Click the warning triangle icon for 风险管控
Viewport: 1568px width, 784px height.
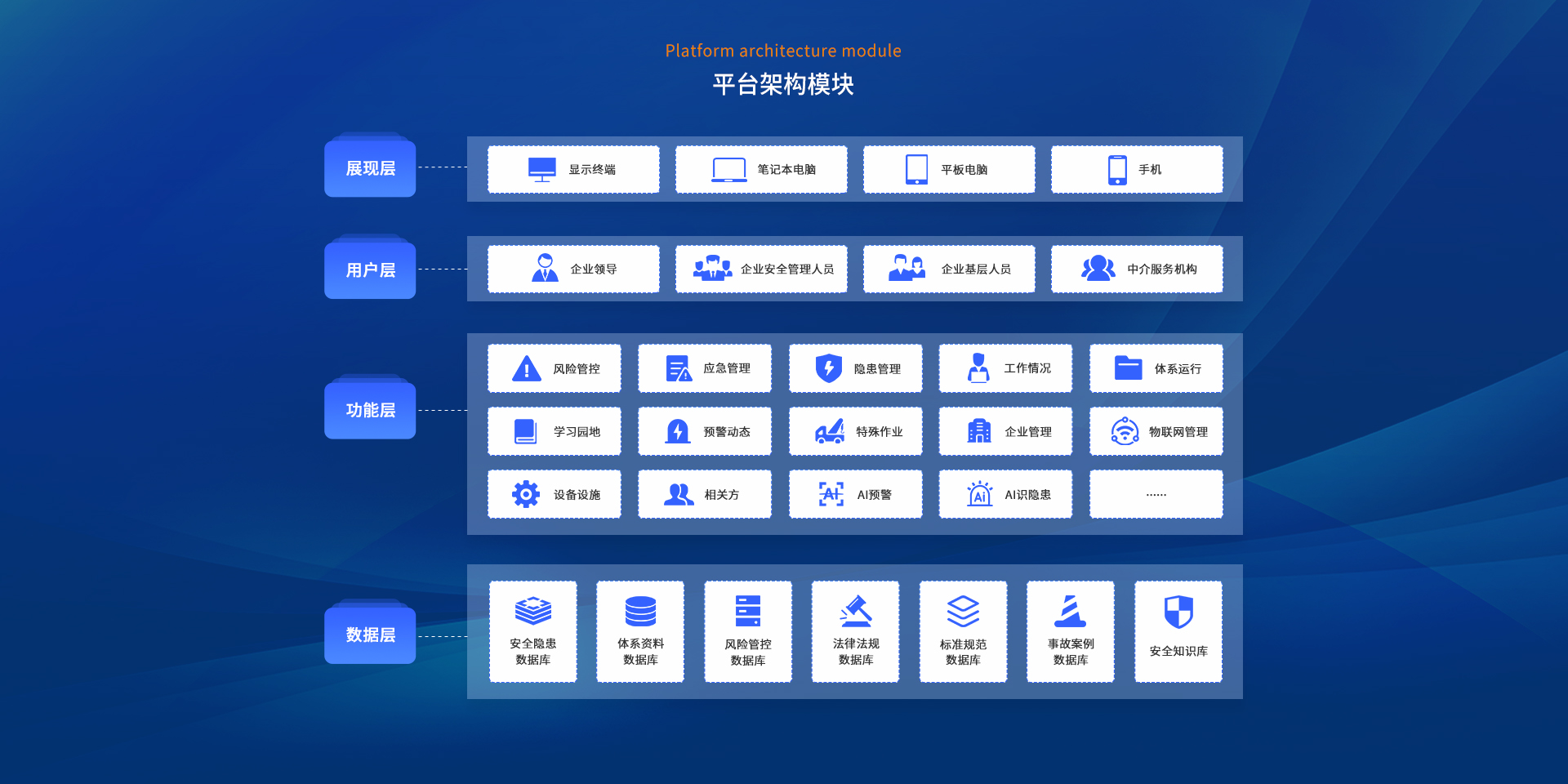pos(527,369)
